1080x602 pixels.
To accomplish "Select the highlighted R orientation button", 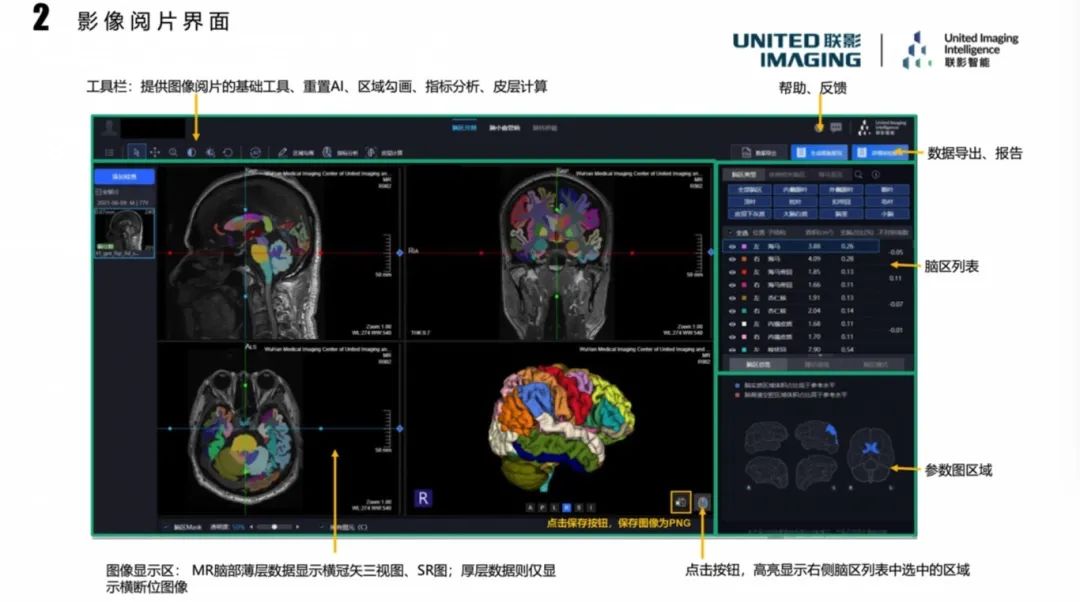I will point(566,507).
